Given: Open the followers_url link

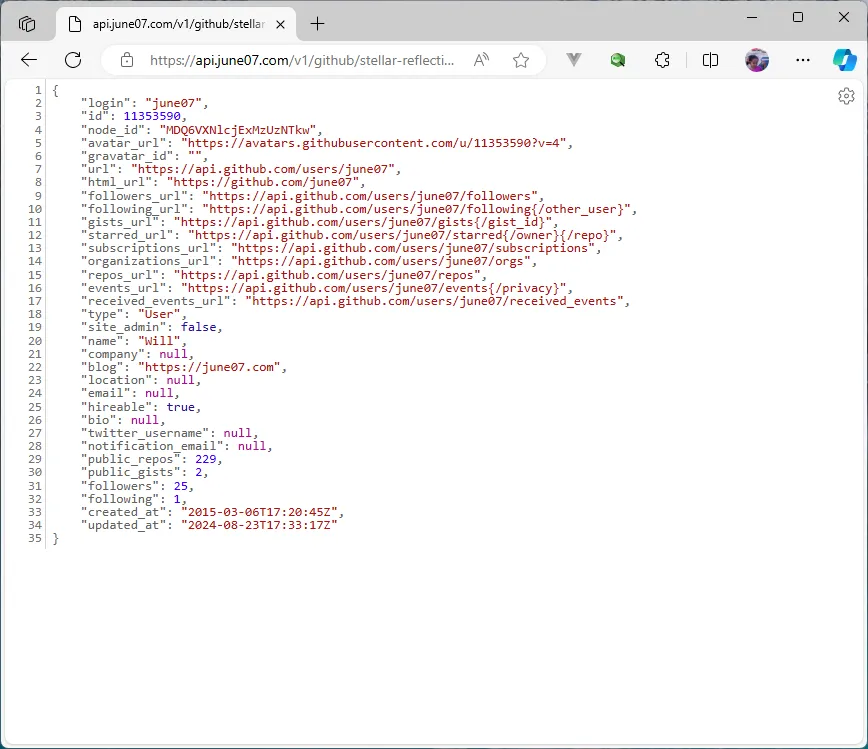Looking at the screenshot, I should 369,196.
